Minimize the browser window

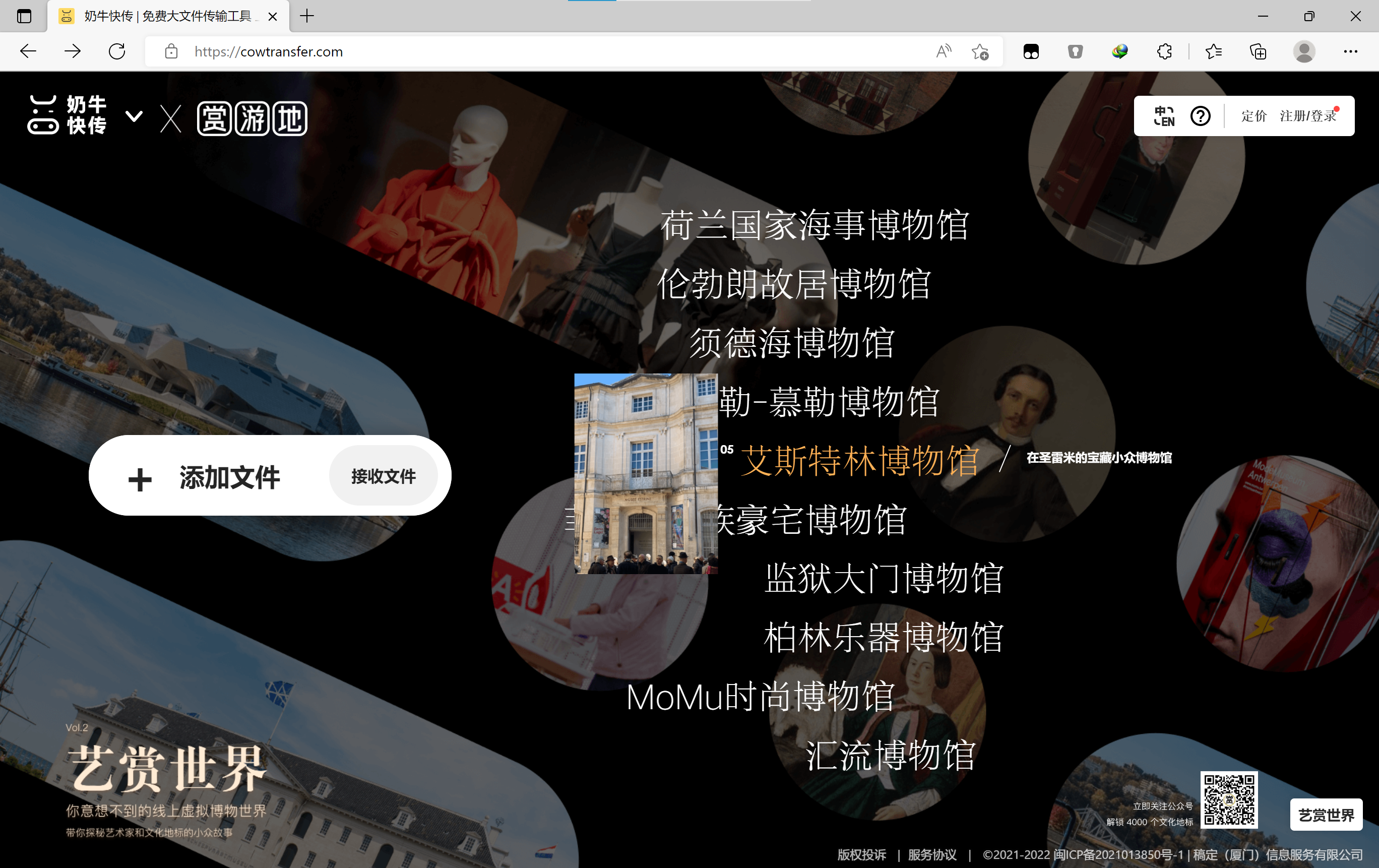point(1263,16)
